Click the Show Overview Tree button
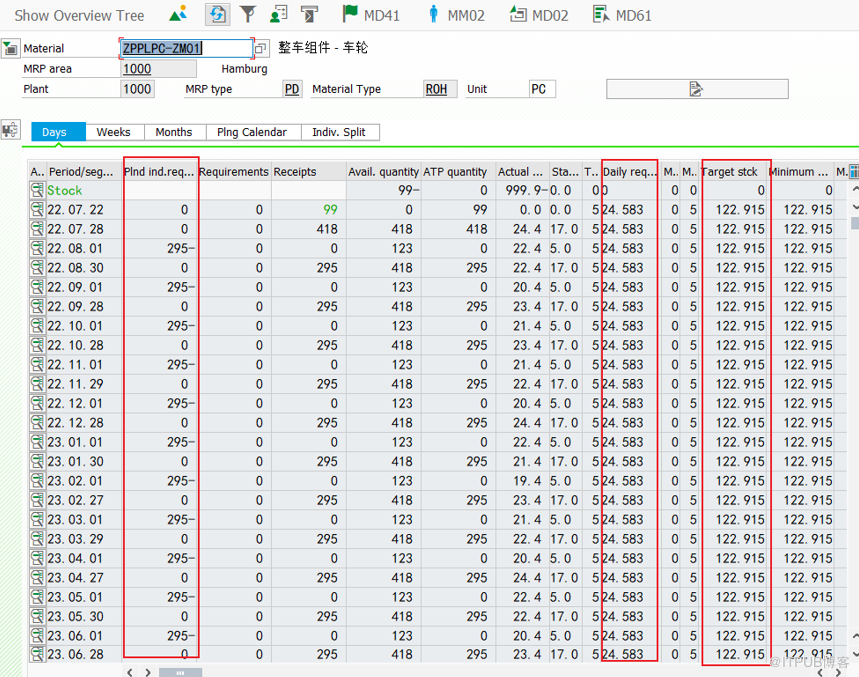Viewport: 859px width, 677px height. point(79,15)
